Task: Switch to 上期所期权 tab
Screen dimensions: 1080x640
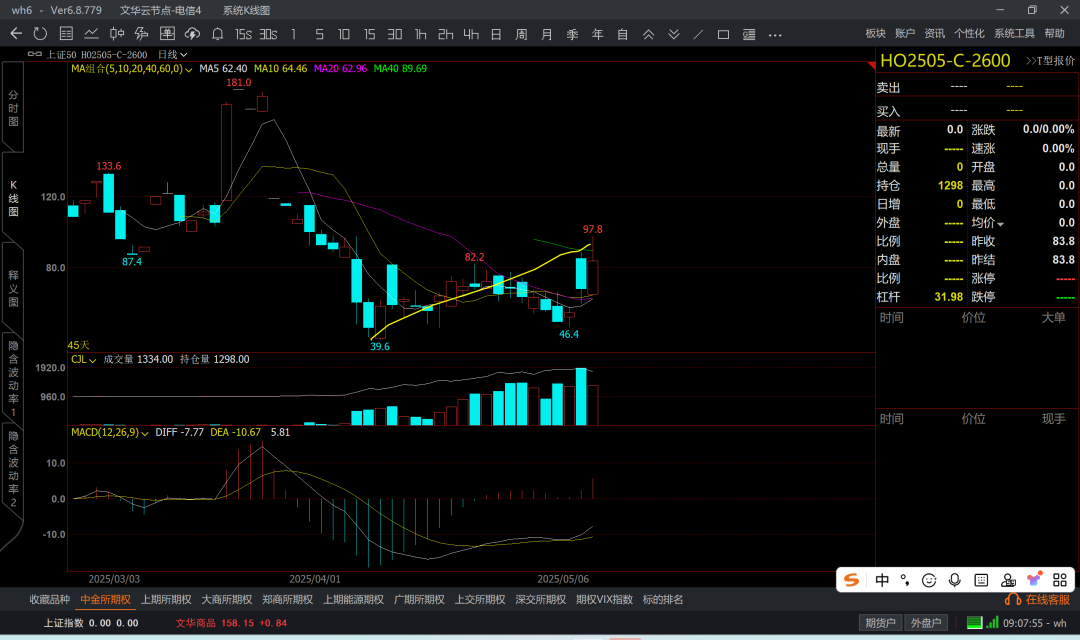Action: tap(166, 600)
